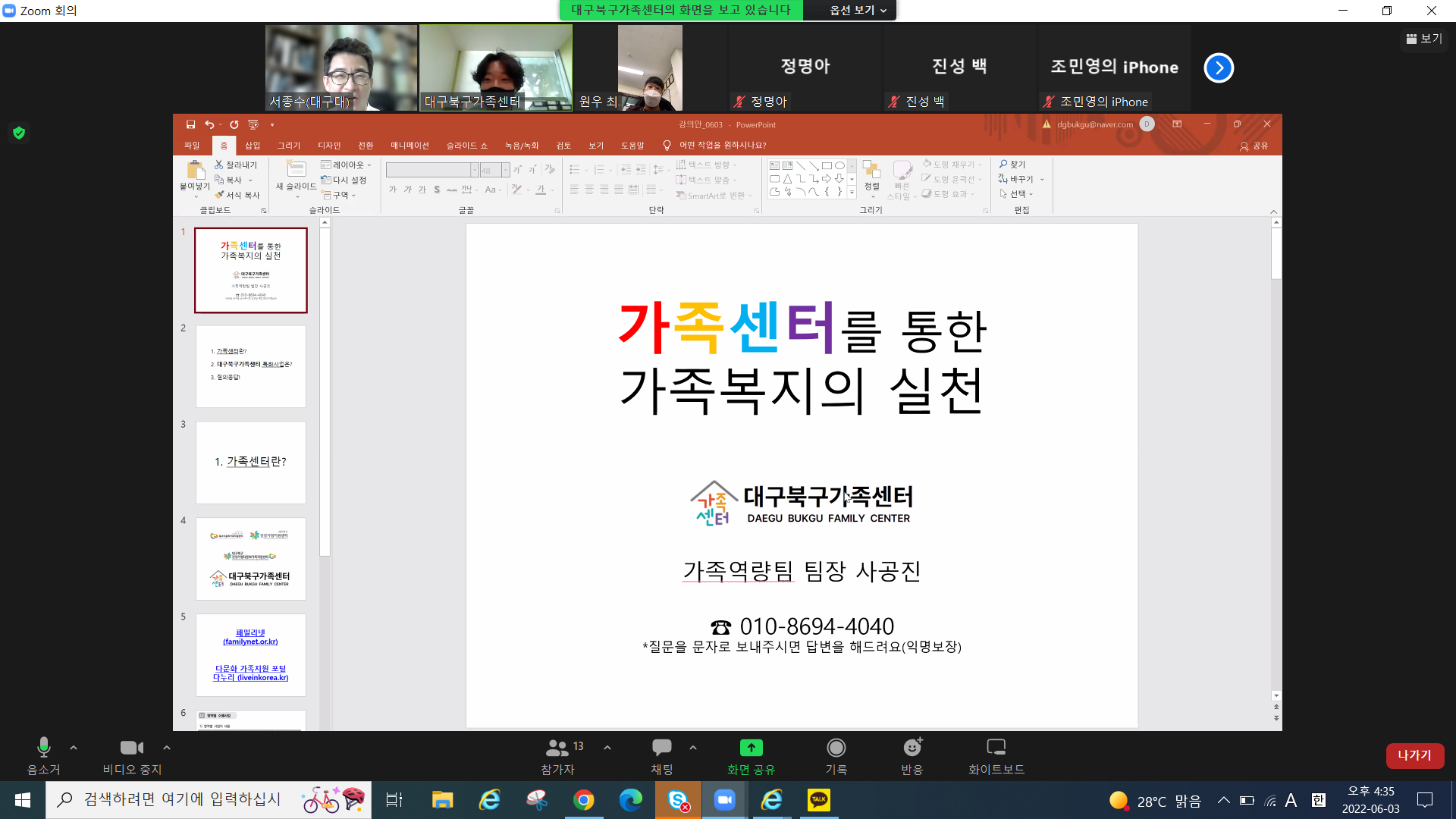Image resolution: width=1456 pixels, height=819 pixels.
Task: Show next participants with blue arrow
Action: click(x=1219, y=67)
